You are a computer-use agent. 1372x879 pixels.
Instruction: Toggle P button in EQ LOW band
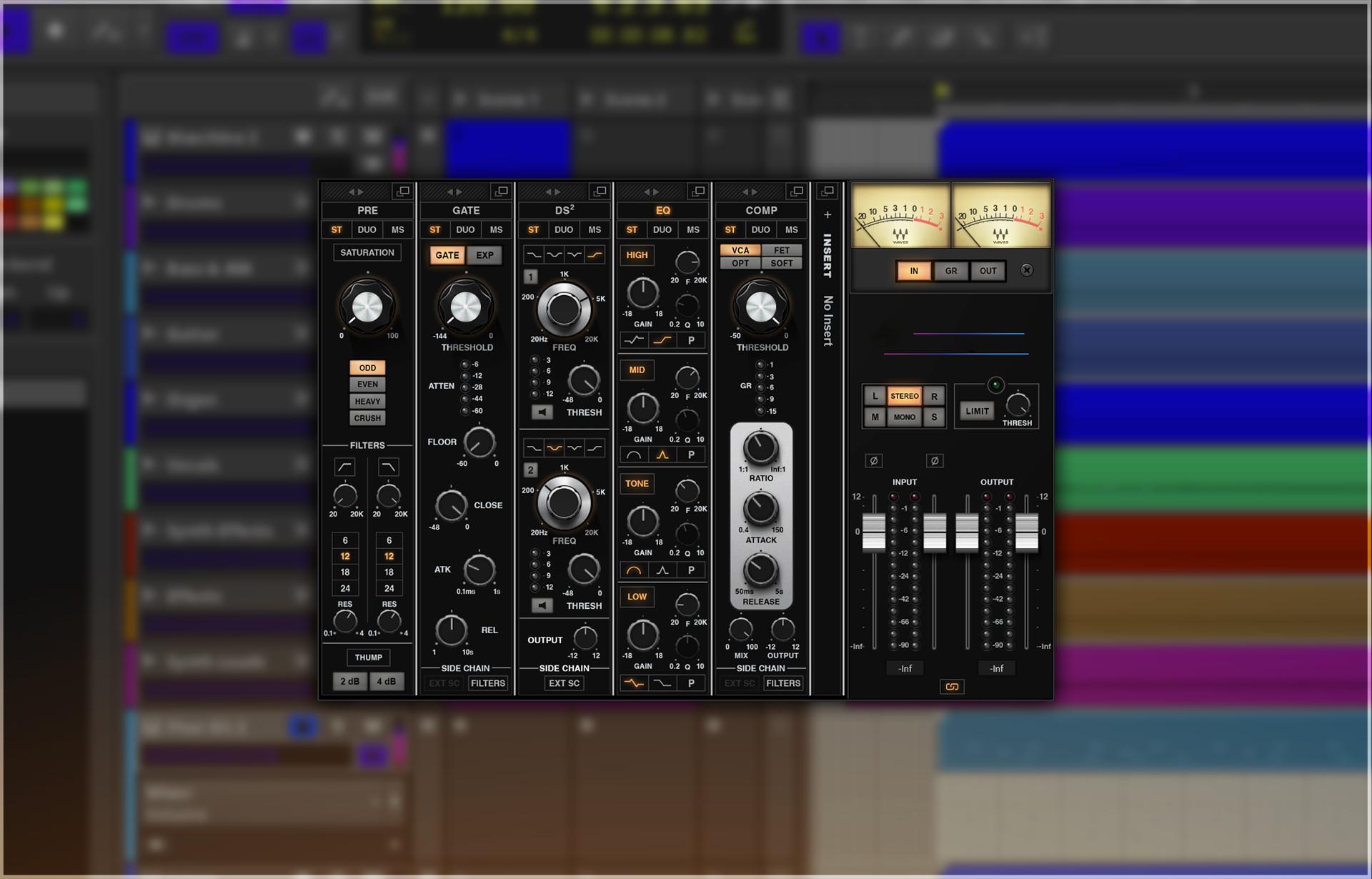point(691,683)
